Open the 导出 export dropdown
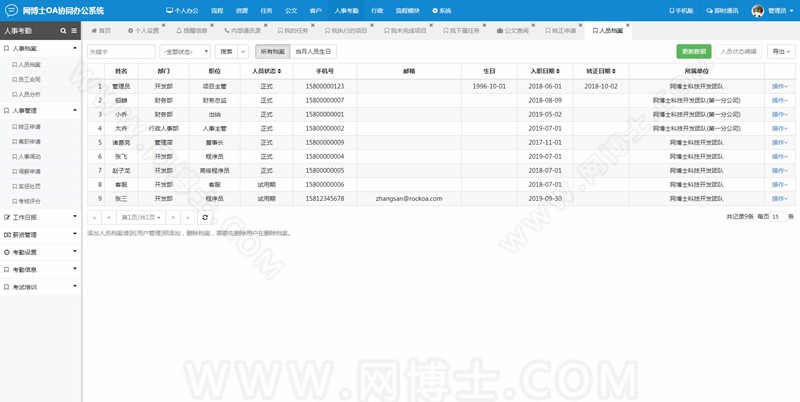This screenshot has height=402, width=800. [781, 52]
